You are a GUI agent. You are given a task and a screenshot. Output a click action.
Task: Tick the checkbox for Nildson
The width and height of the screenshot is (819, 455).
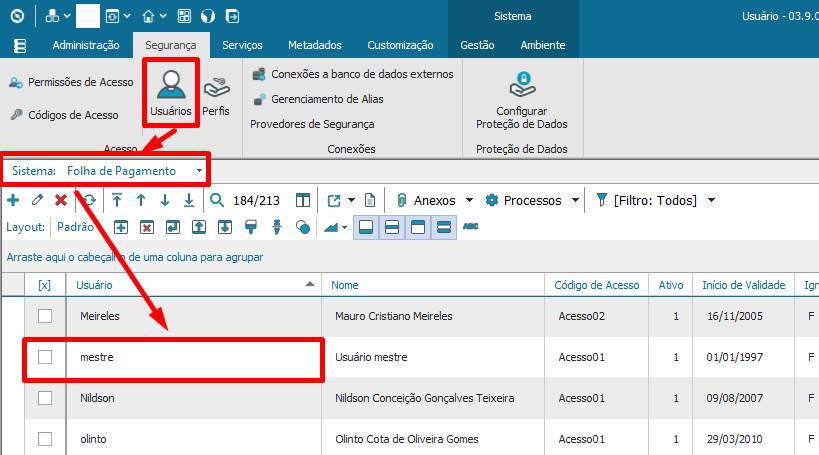click(45, 398)
